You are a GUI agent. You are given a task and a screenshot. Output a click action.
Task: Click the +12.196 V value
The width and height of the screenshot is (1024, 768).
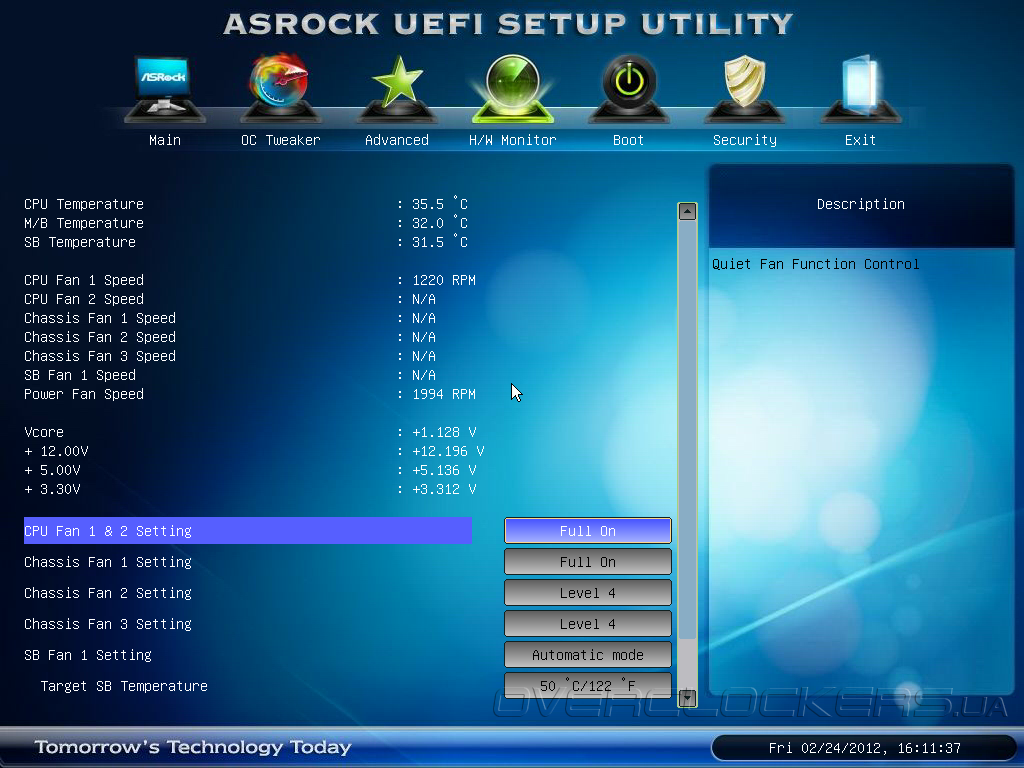click(x=448, y=451)
